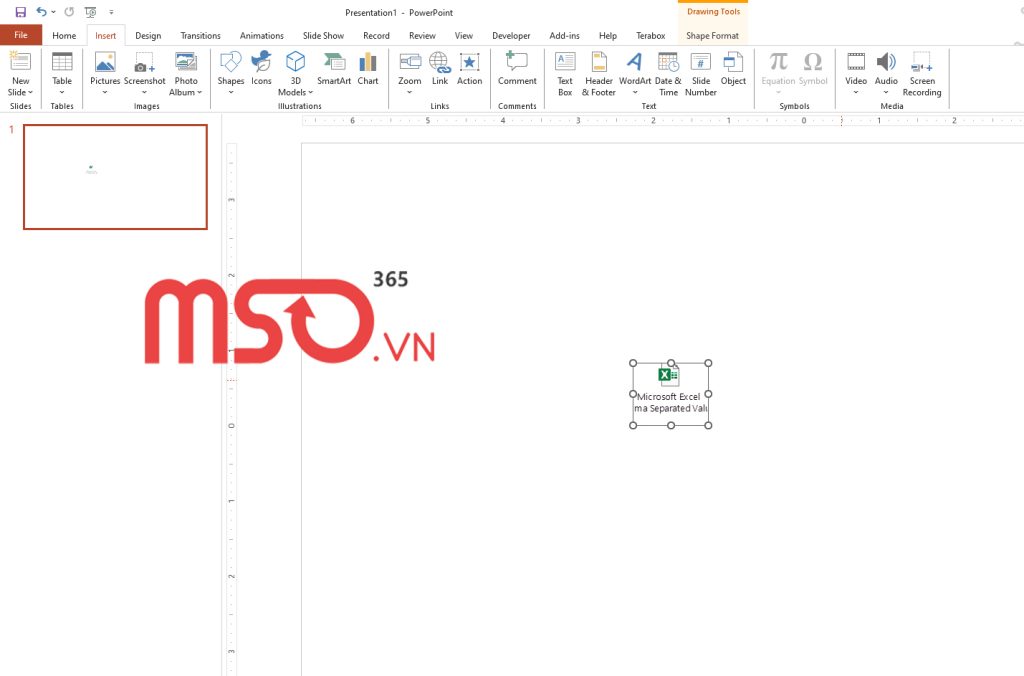Expand the 3D Models dropdown arrow
This screenshot has height=676, width=1024.
coord(311,92)
